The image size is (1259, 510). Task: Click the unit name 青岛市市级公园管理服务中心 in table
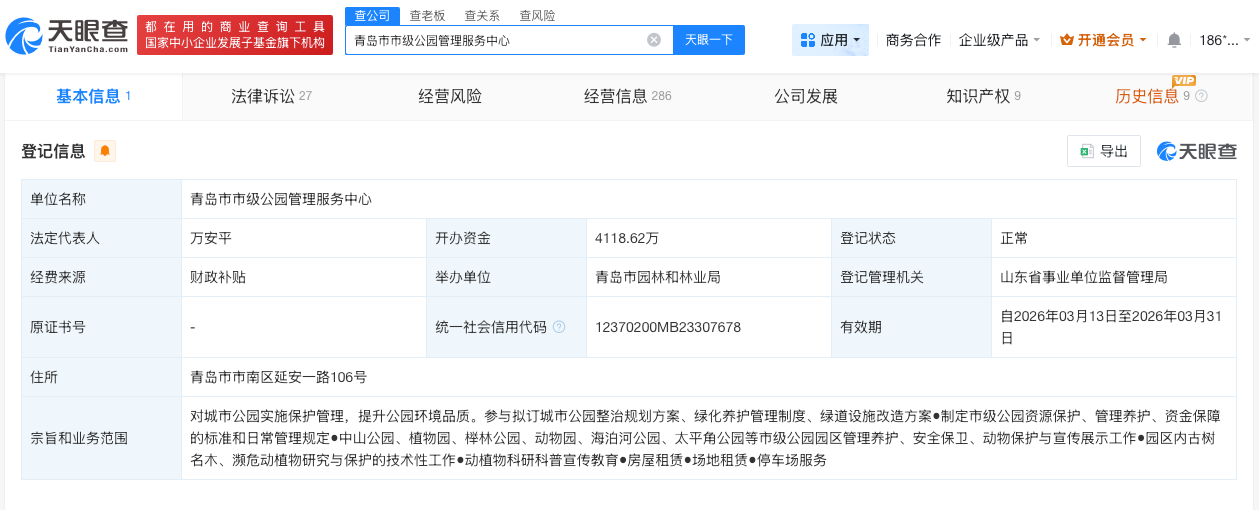[281, 199]
